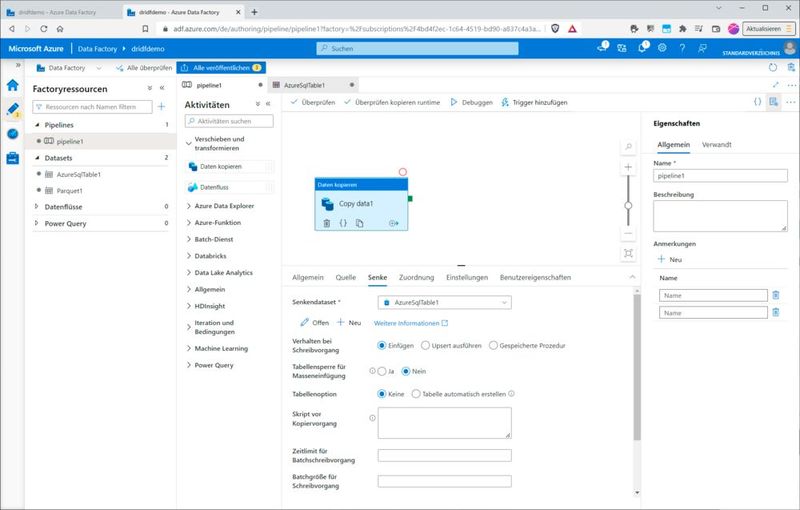Viewport: 800px width, 510px height.
Task: Open settings gear in Azure header
Action: pos(662,47)
